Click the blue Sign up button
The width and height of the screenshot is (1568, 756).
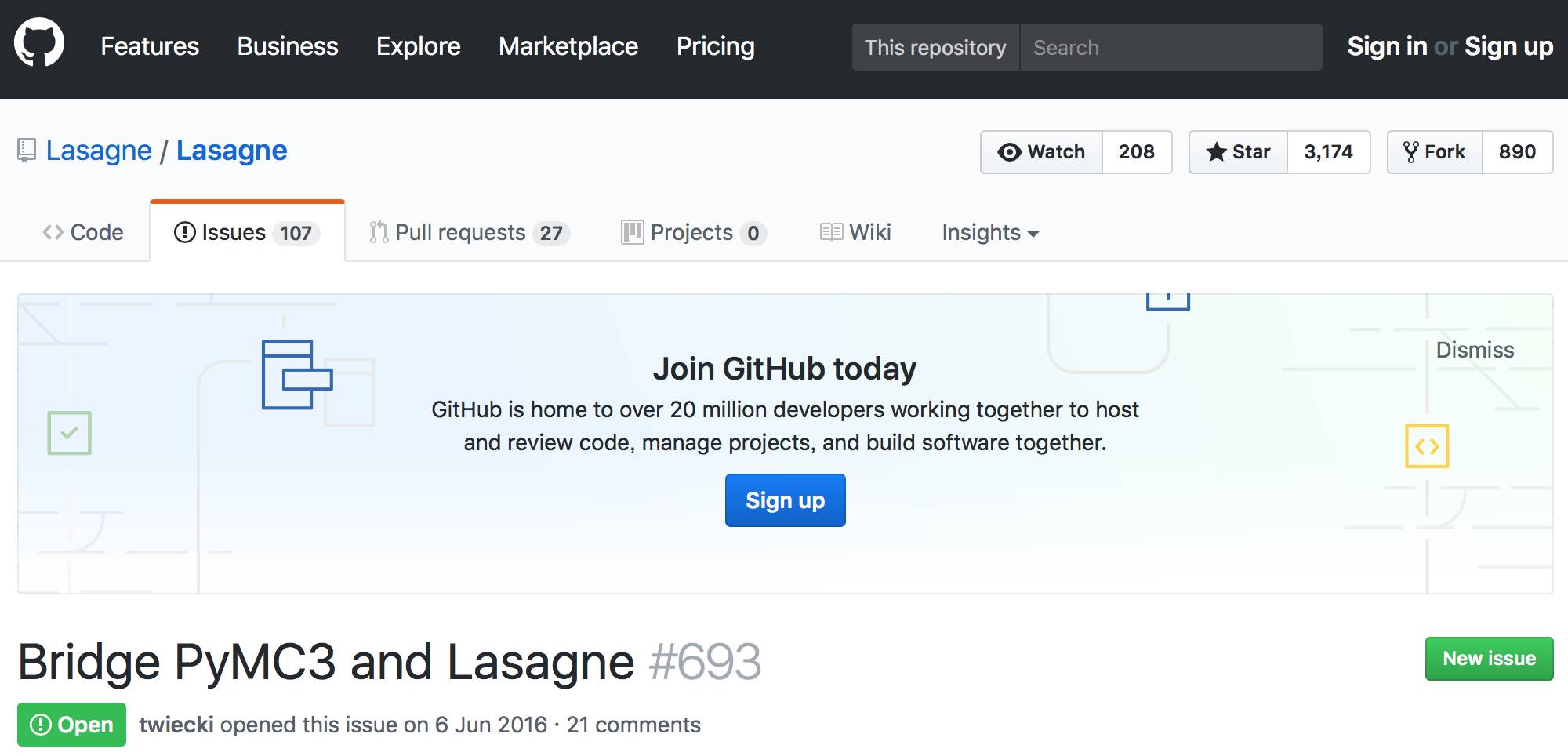click(x=785, y=500)
